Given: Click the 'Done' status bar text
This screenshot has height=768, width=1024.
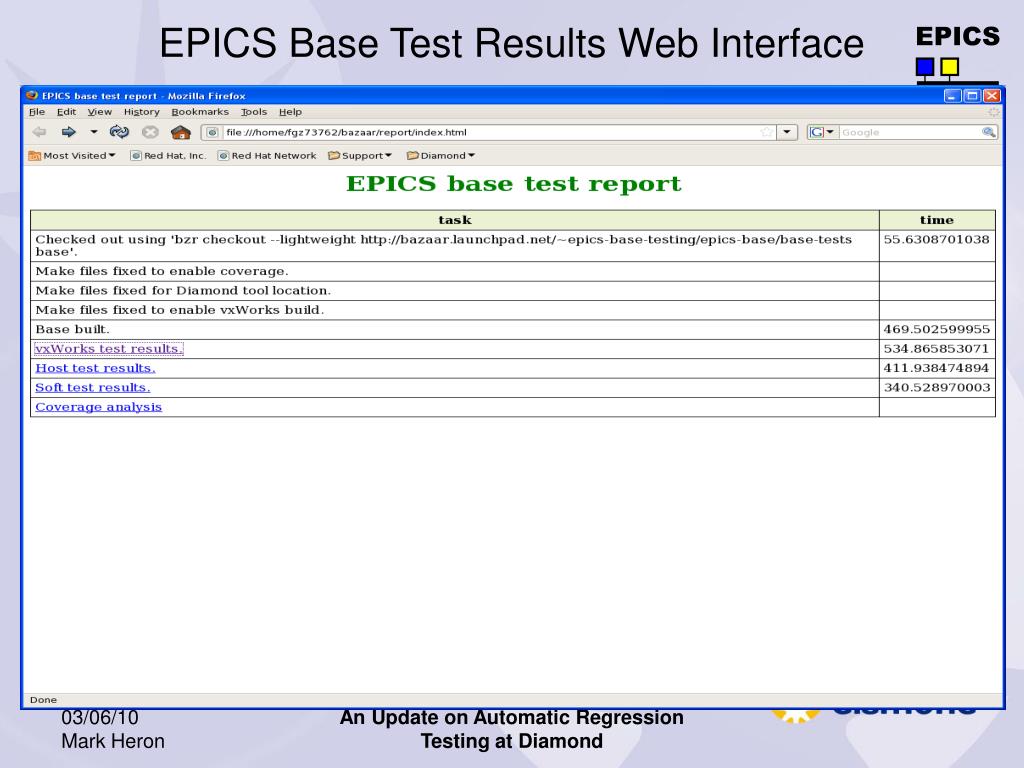Looking at the screenshot, I should [x=43, y=700].
